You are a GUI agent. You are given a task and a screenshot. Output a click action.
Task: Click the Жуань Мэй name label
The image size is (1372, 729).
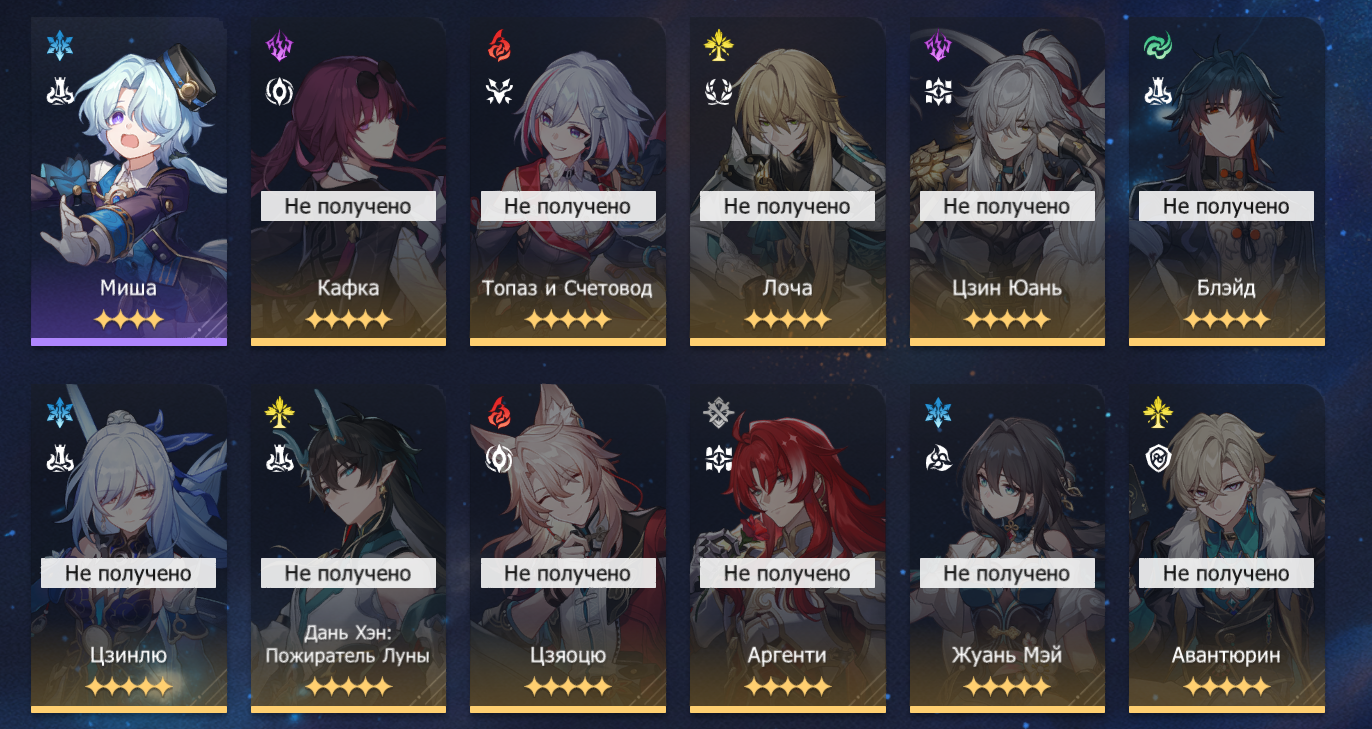point(1007,656)
